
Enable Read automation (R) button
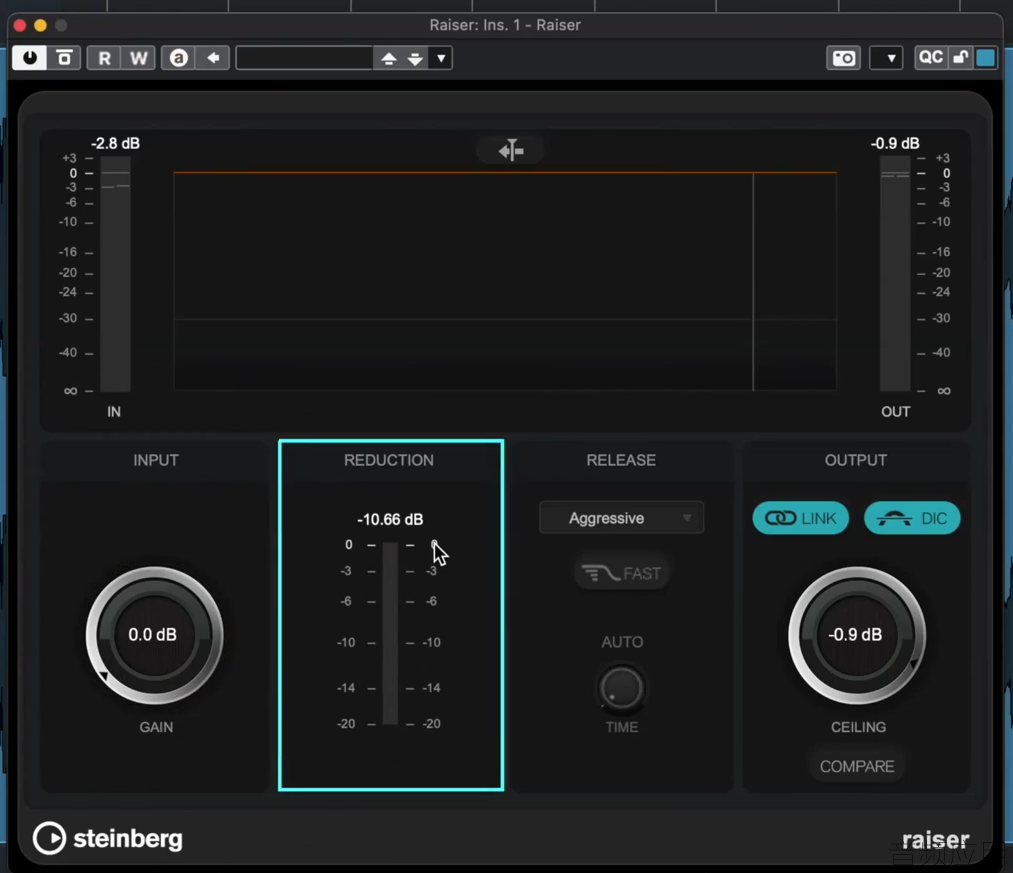point(104,58)
